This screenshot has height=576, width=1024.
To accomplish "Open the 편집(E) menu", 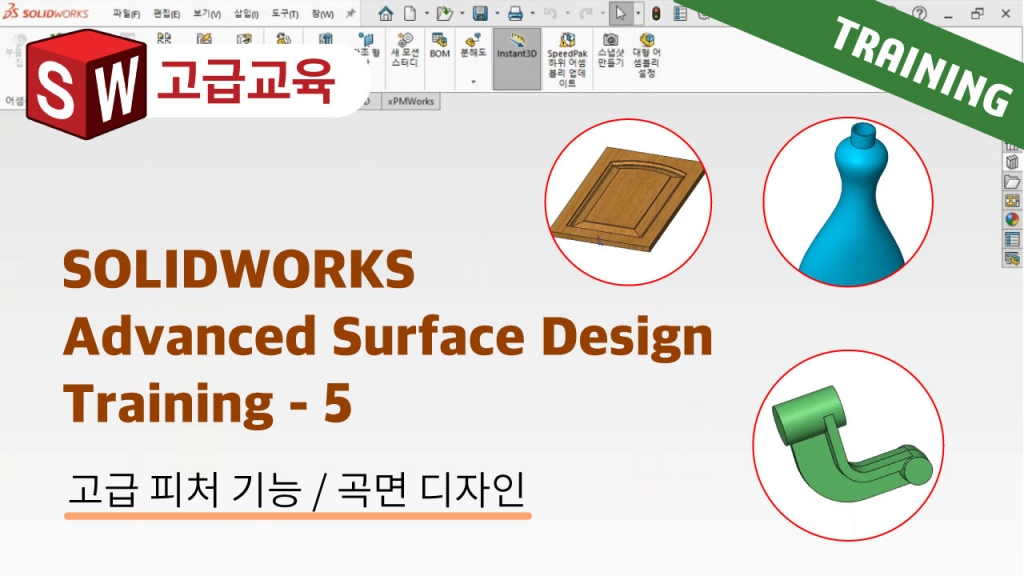I will pos(167,14).
